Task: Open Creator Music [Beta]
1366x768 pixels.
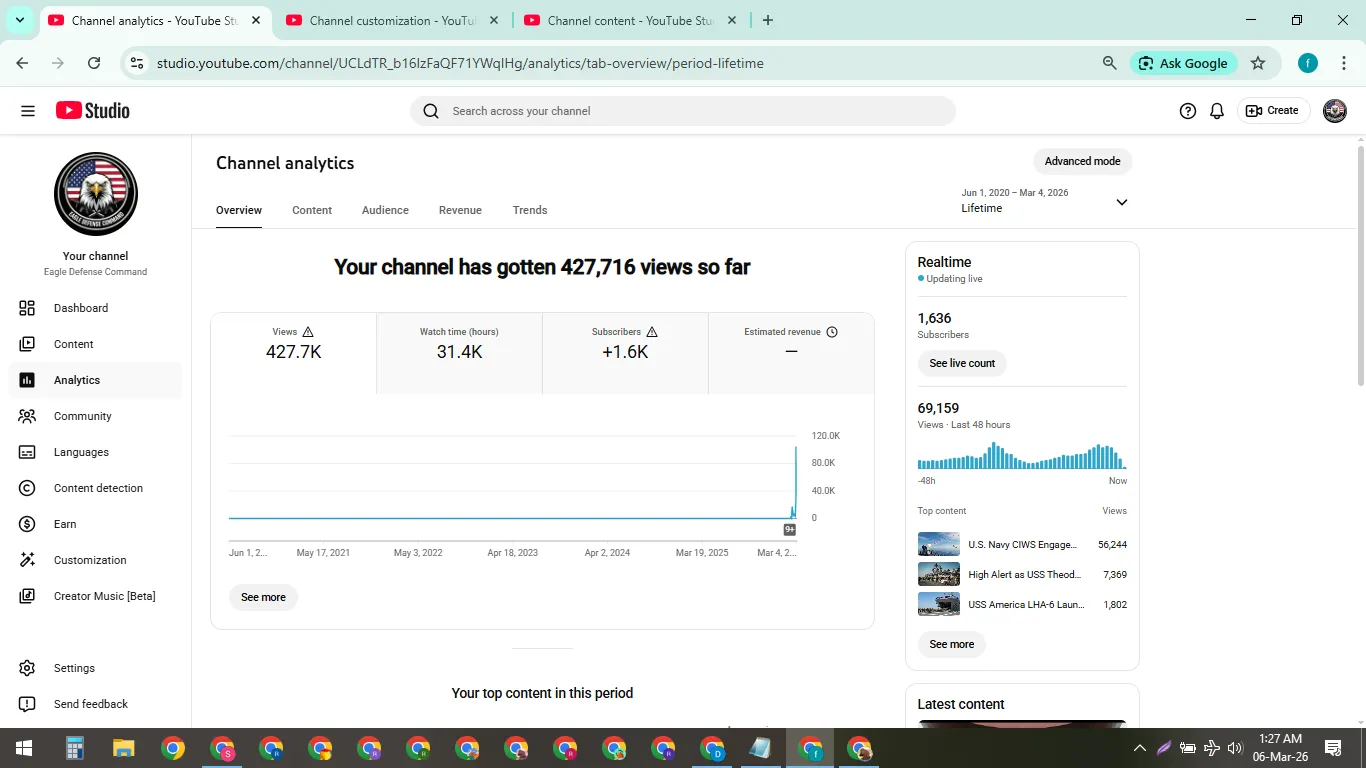Action: click(95, 596)
